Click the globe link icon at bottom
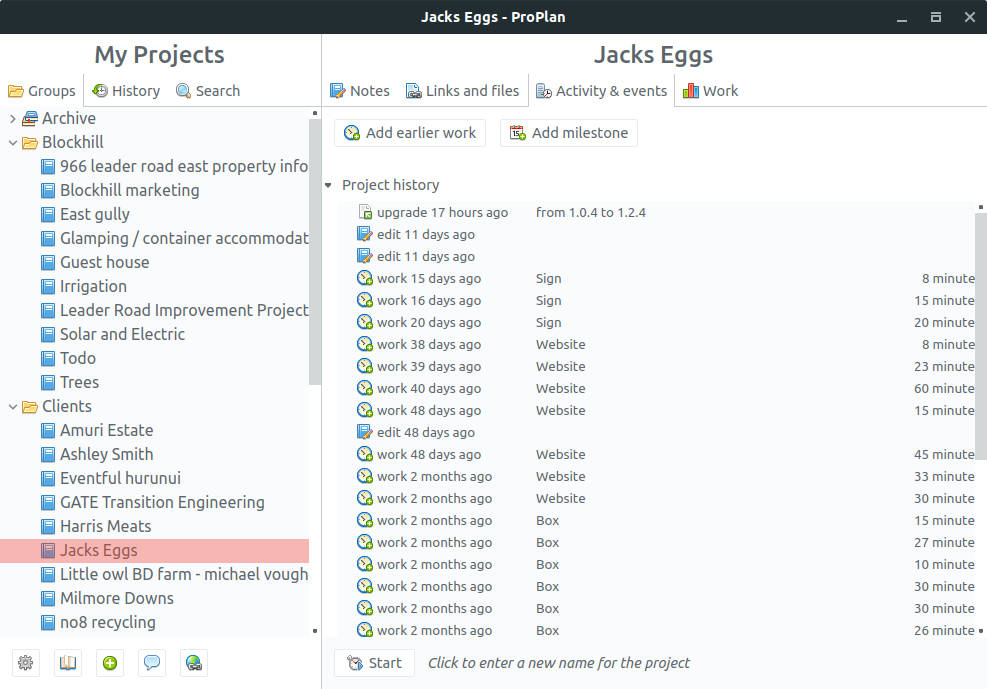The width and height of the screenshot is (987, 689). (194, 662)
